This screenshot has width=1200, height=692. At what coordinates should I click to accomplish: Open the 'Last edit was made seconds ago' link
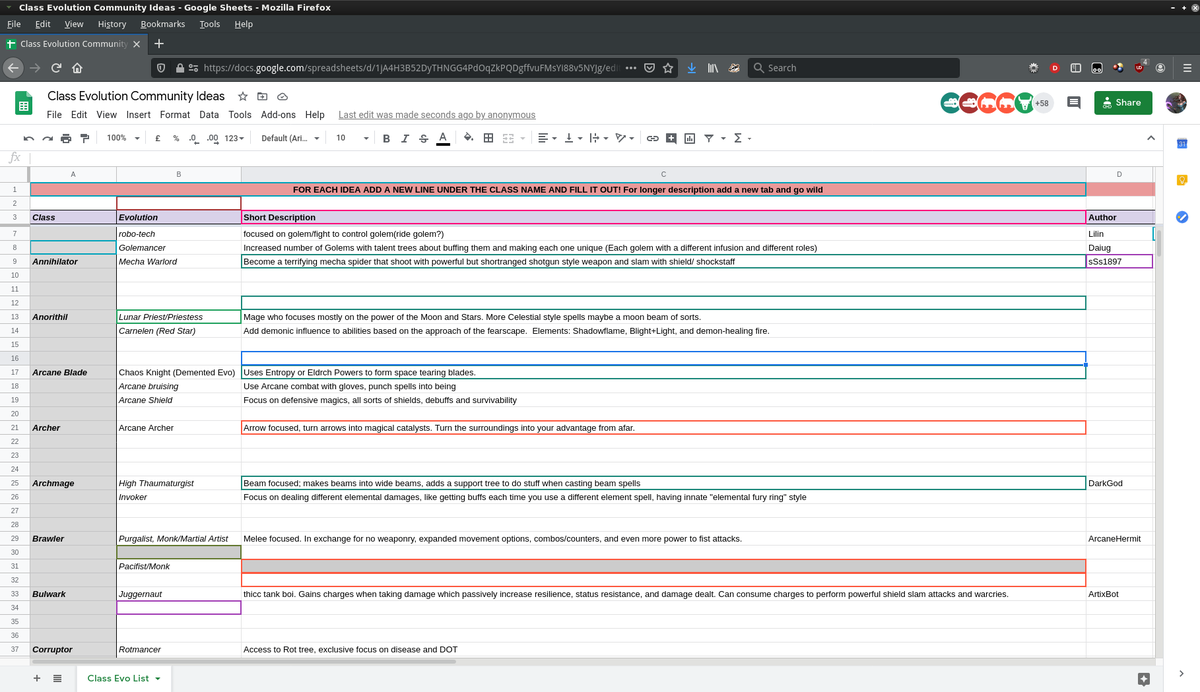tap(437, 115)
